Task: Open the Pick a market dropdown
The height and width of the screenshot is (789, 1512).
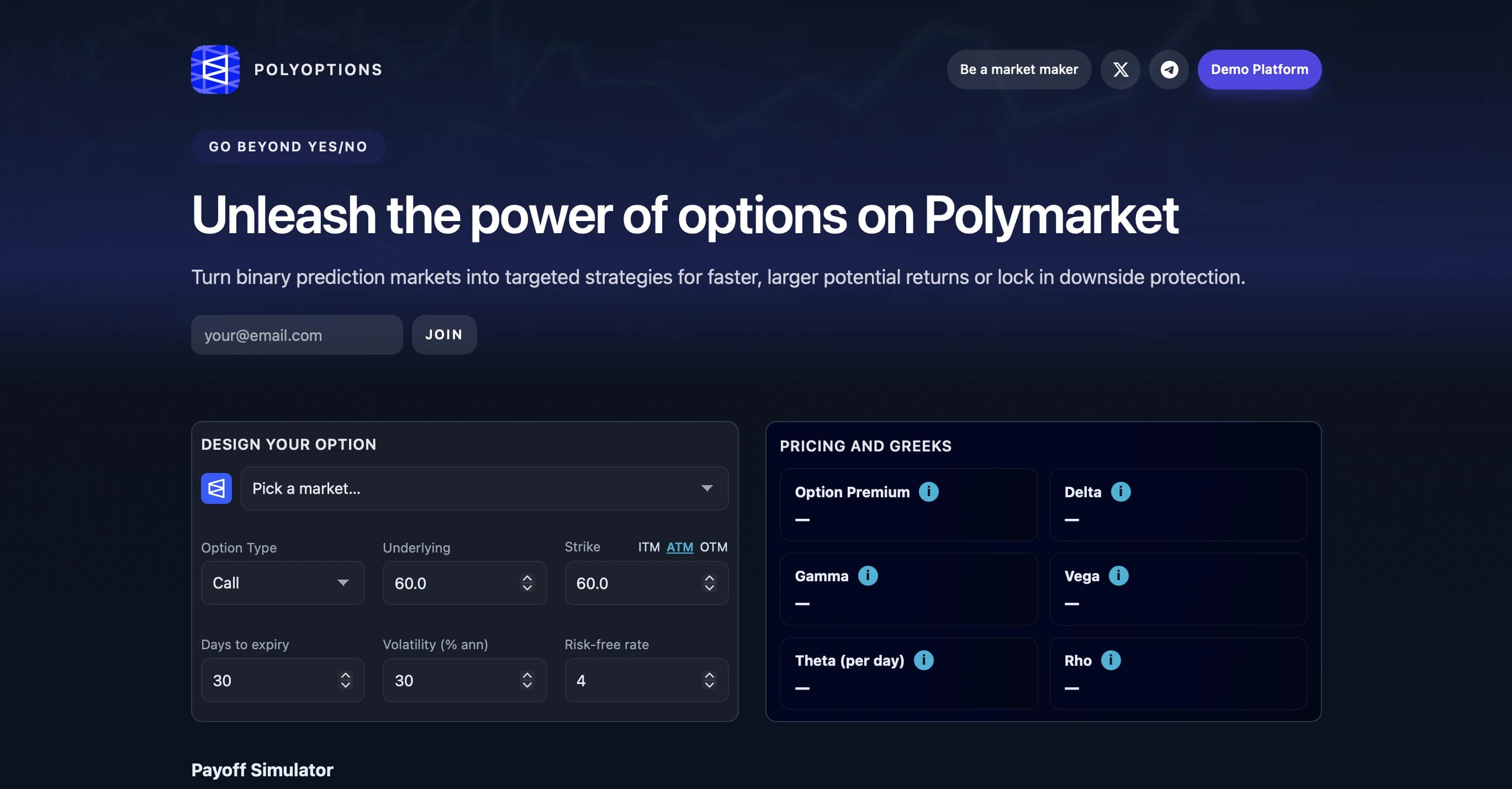Action: pos(484,488)
